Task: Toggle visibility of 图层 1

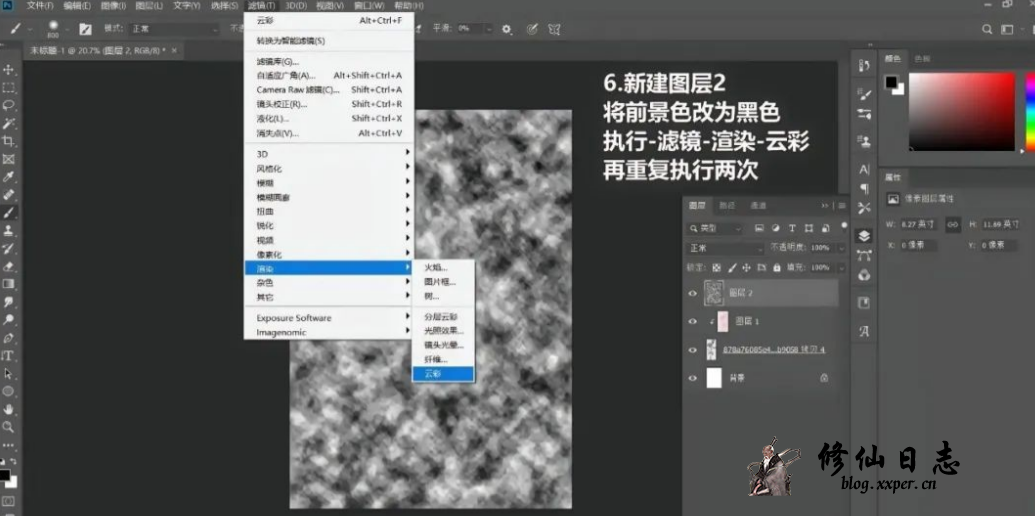Action: [x=693, y=321]
